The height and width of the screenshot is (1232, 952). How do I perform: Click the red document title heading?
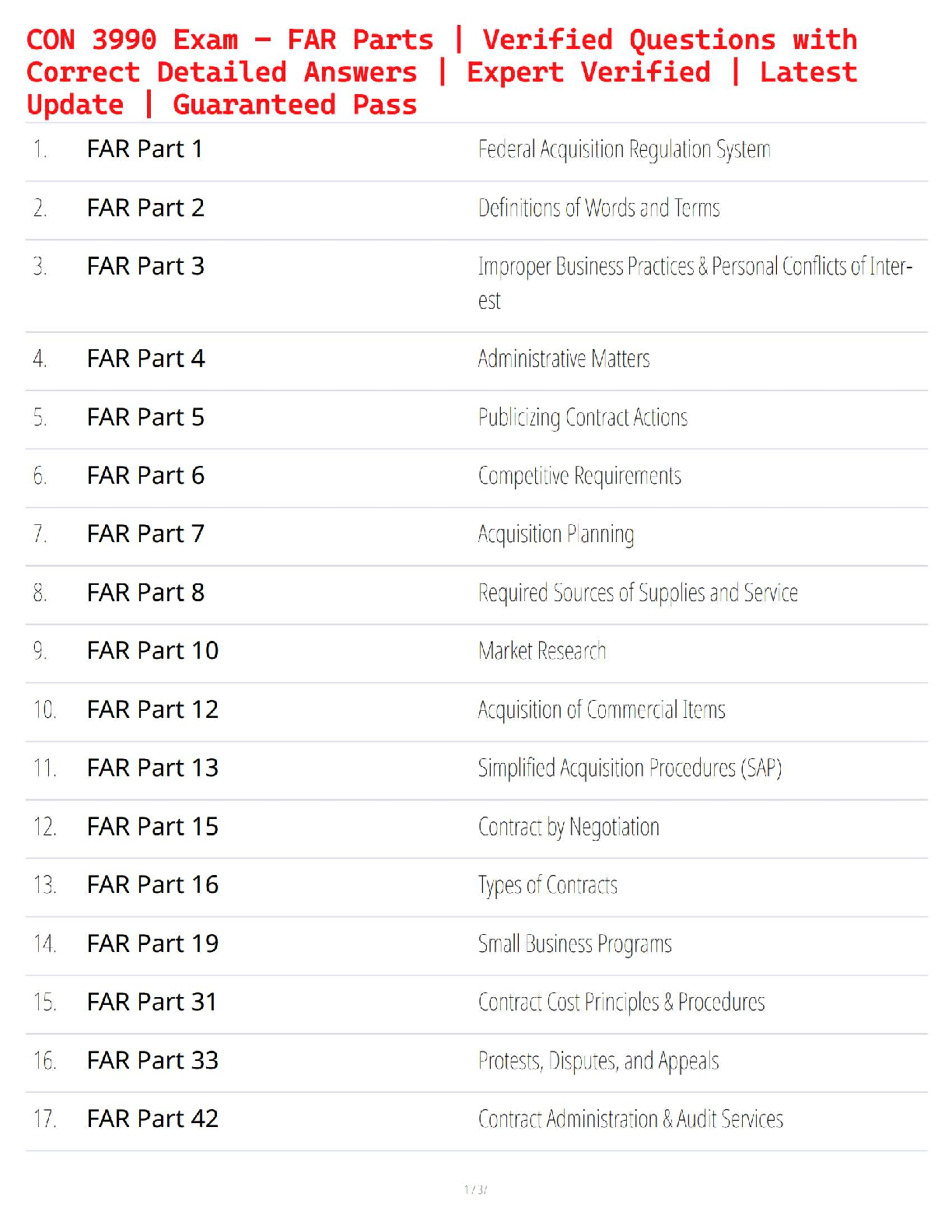pyautogui.click(x=442, y=72)
